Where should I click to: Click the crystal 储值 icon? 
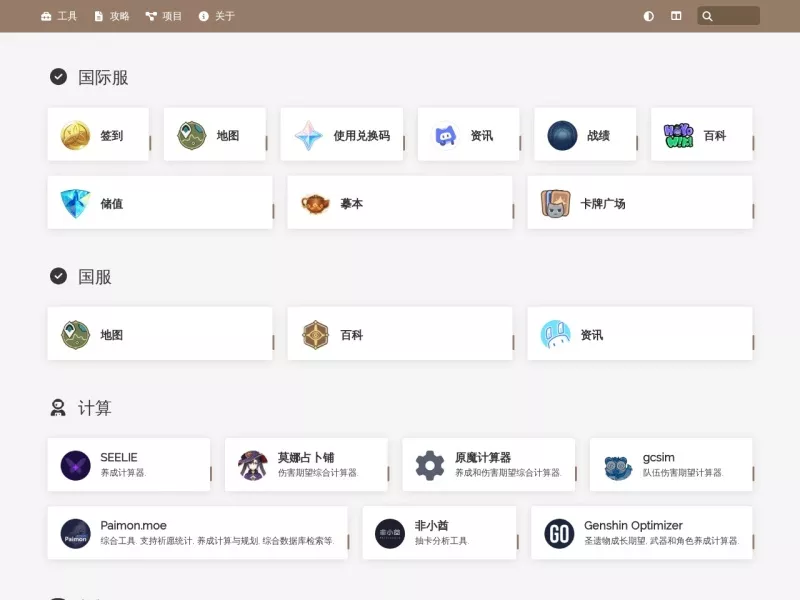pos(76,204)
